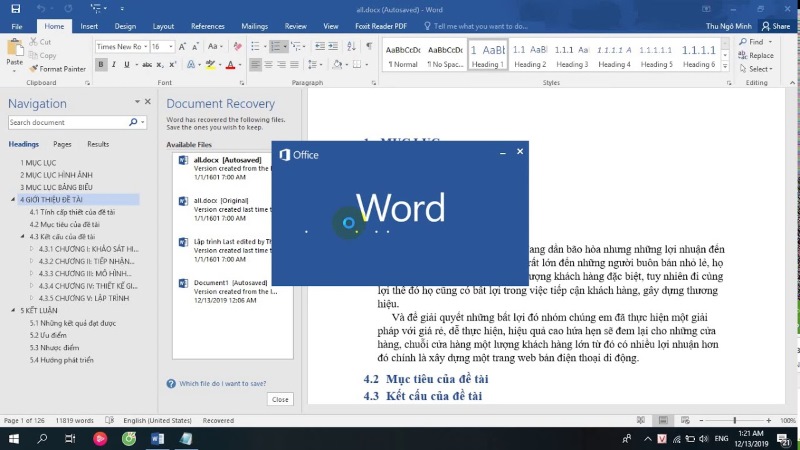Click the Sort icon
800x450 pixels.
351,46
